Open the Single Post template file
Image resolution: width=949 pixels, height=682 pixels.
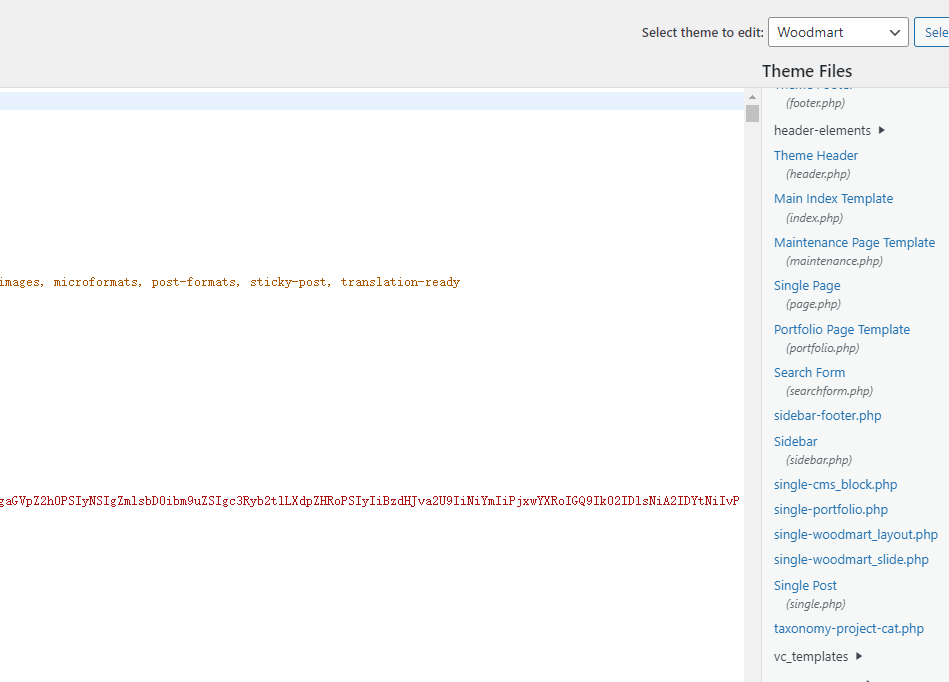[805, 586]
